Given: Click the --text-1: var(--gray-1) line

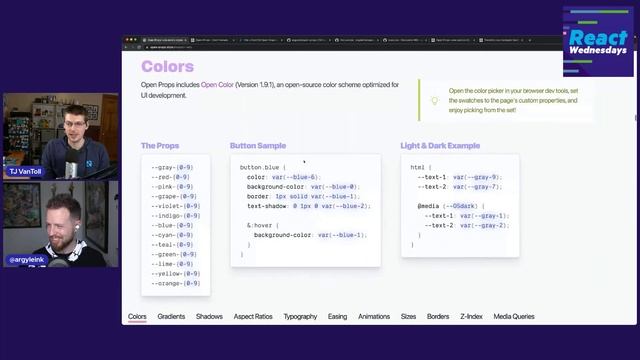Looking at the screenshot, I should pos(467,216).
